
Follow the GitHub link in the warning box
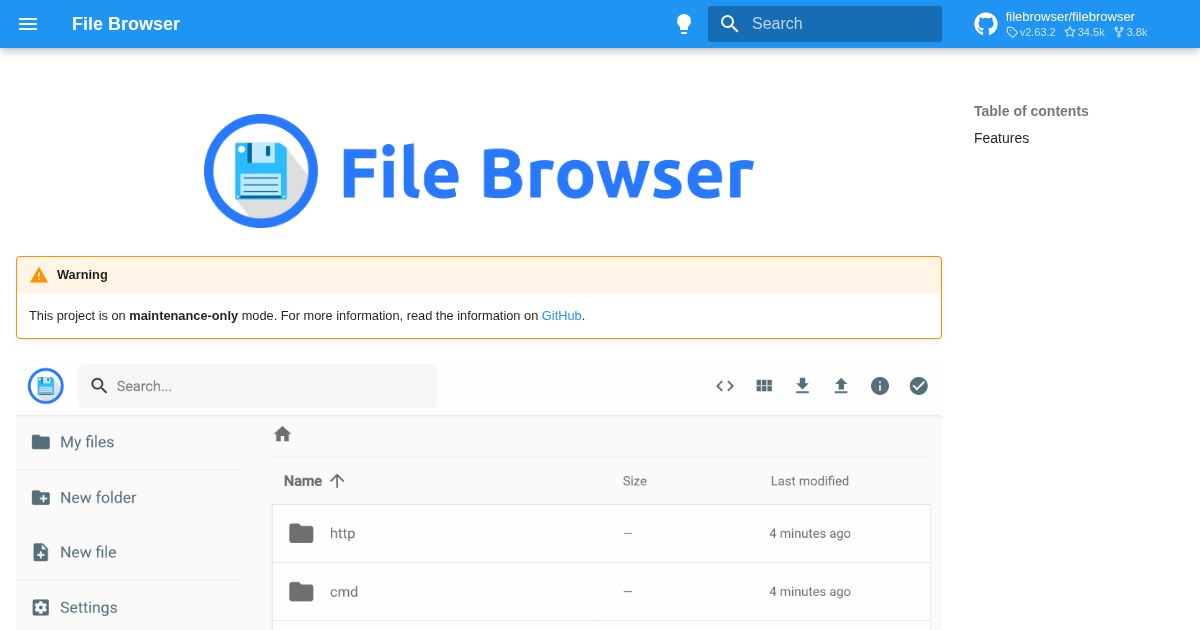[x=562, y=315]
